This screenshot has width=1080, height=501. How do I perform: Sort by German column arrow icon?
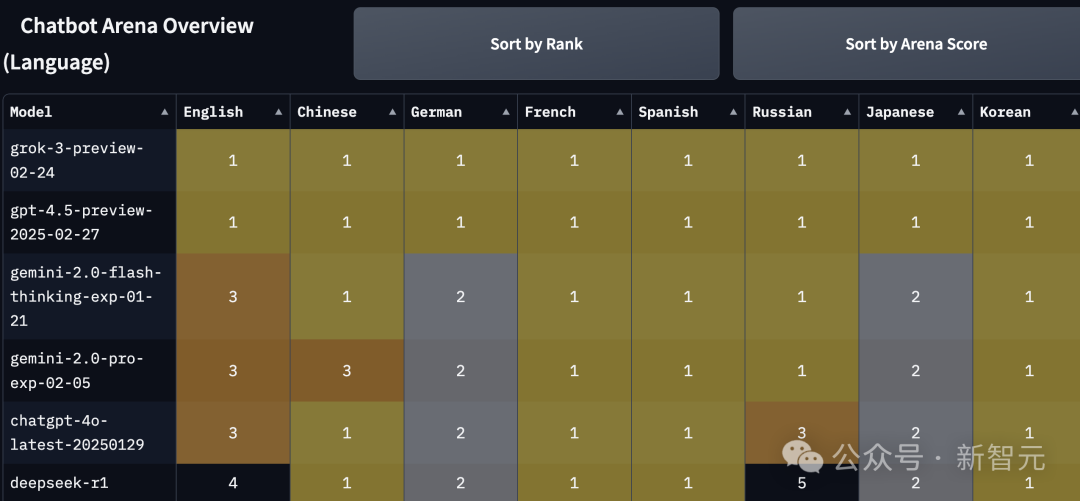pos(506,112)
